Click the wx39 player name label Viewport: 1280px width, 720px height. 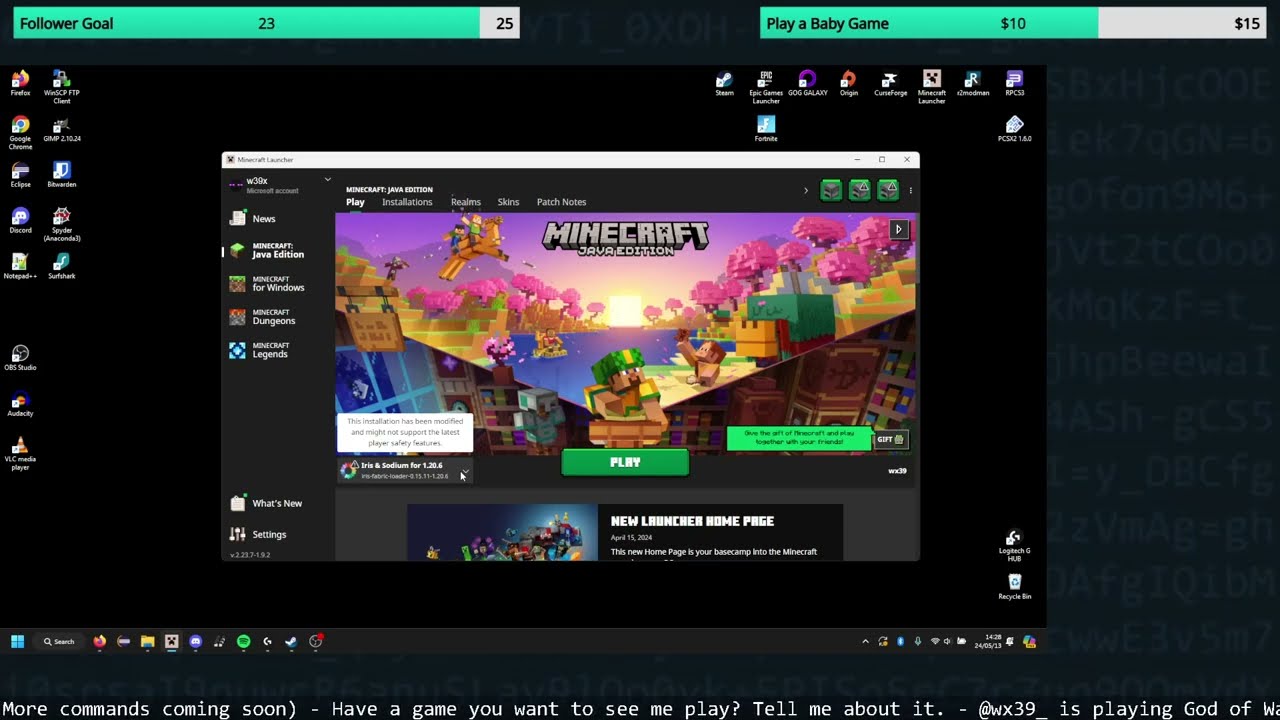(x=897, y=471)
